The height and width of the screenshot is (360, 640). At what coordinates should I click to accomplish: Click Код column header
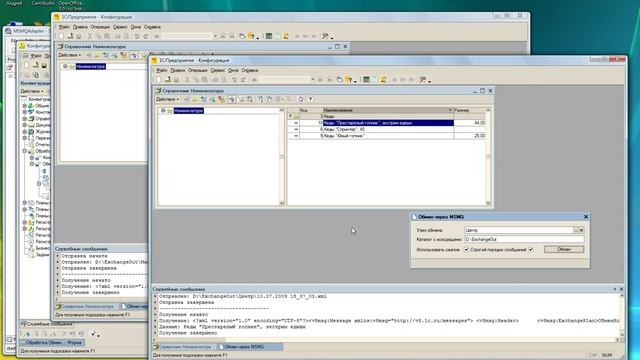click(311, 110)
